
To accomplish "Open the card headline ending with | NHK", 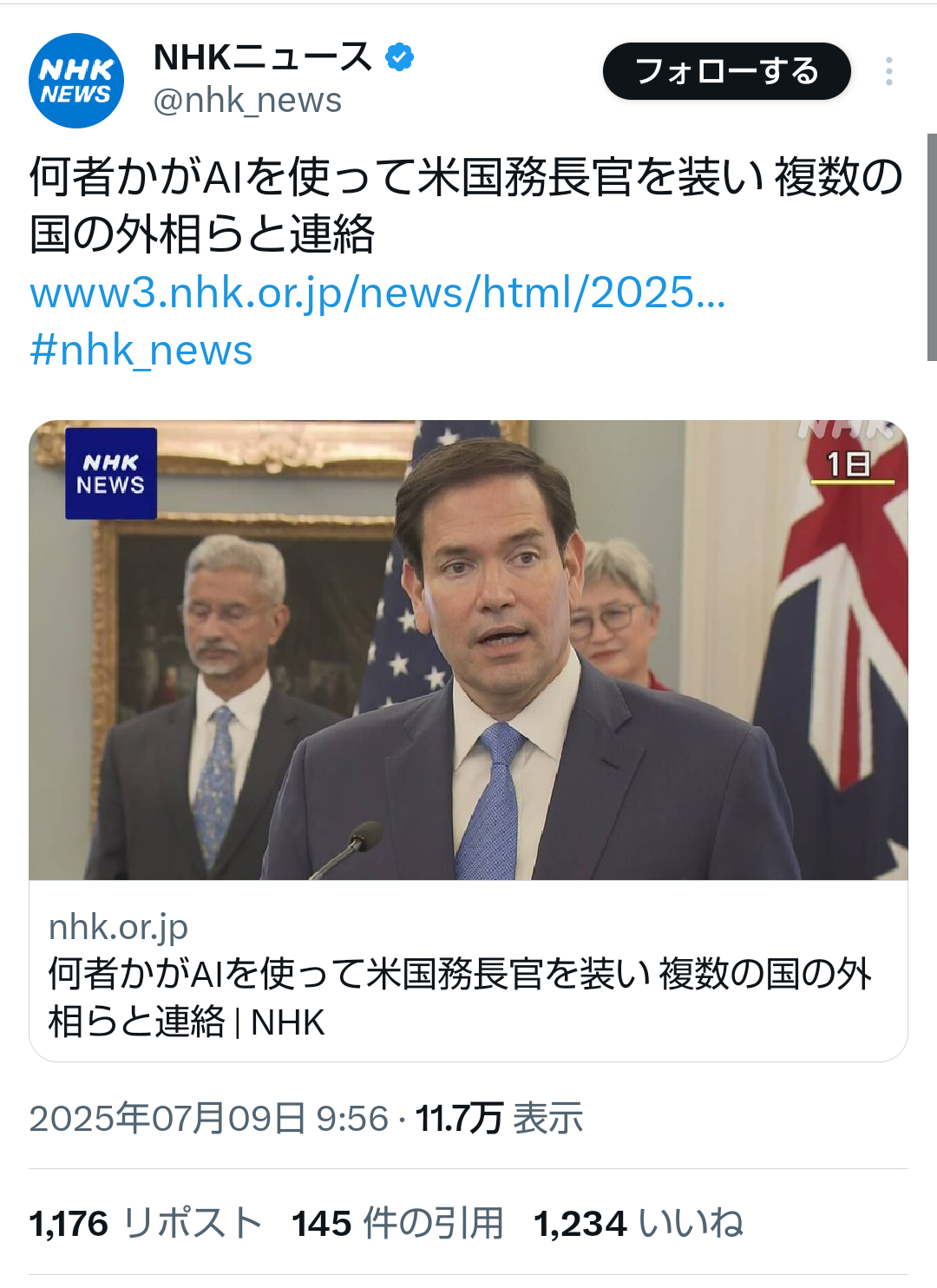I will (460, 997).
